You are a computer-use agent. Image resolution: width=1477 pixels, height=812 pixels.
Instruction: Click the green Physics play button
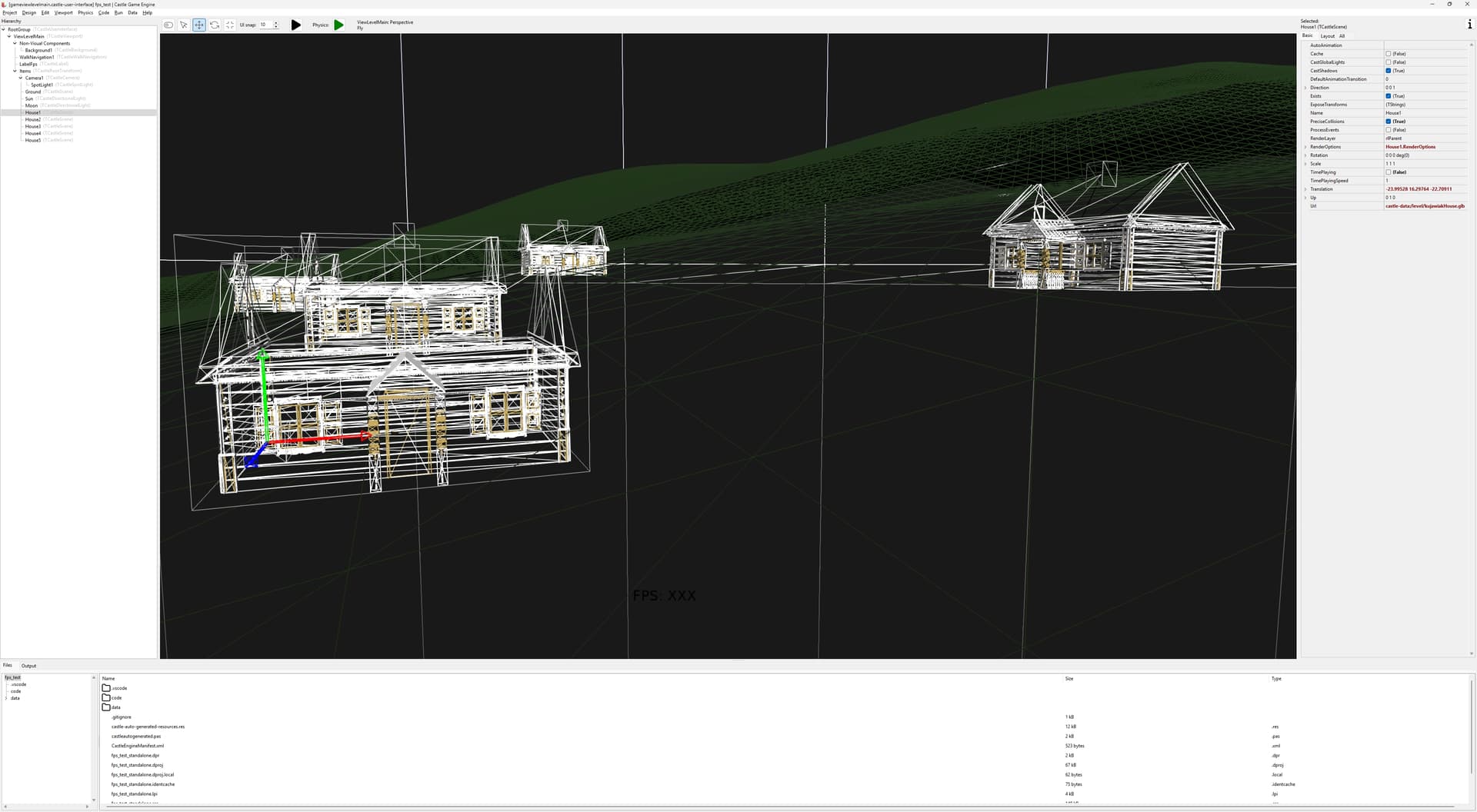338,25
